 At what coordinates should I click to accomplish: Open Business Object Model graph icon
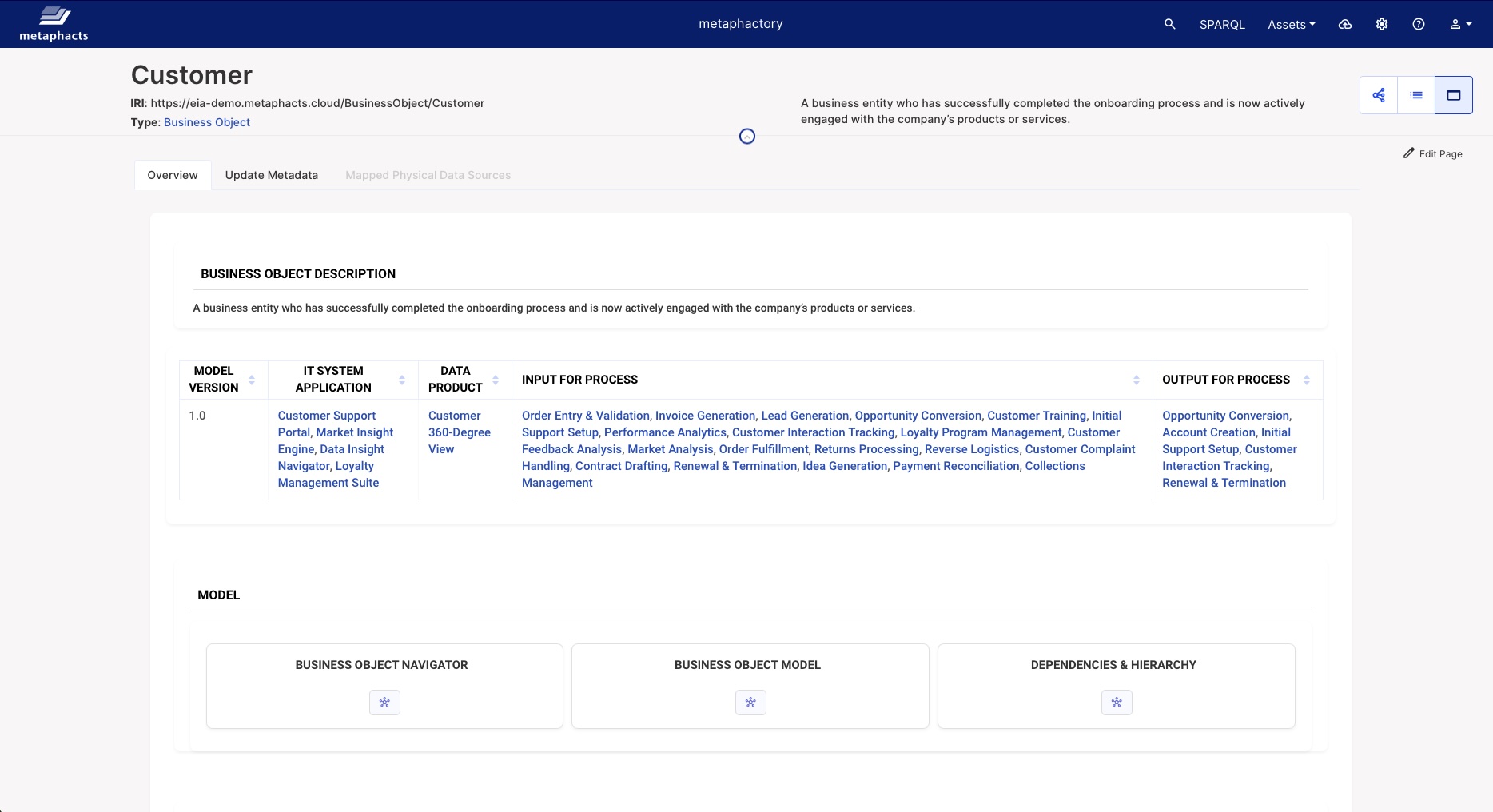(750, 703)
